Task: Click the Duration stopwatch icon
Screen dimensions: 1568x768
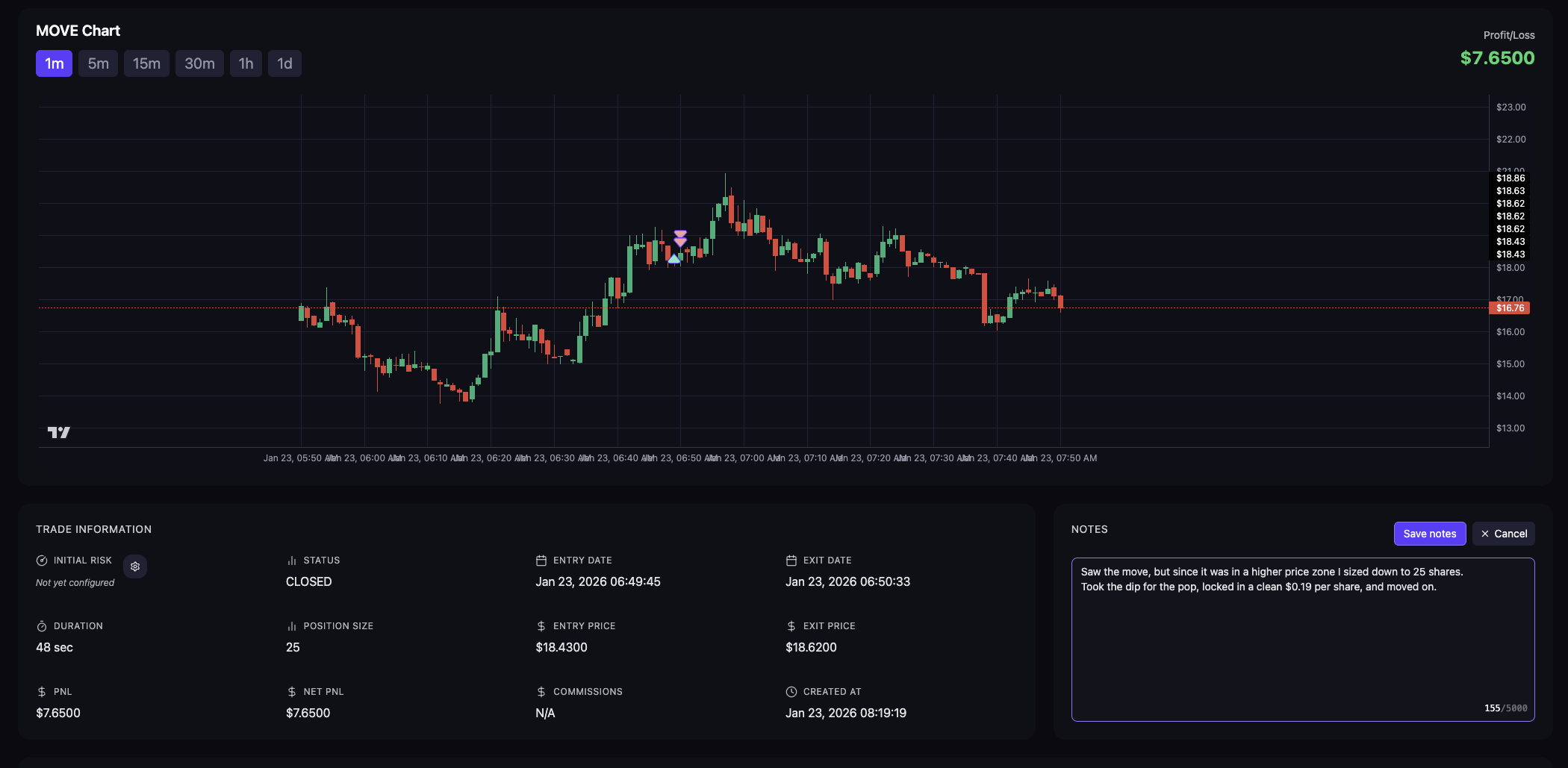Action: pos(42,626)
